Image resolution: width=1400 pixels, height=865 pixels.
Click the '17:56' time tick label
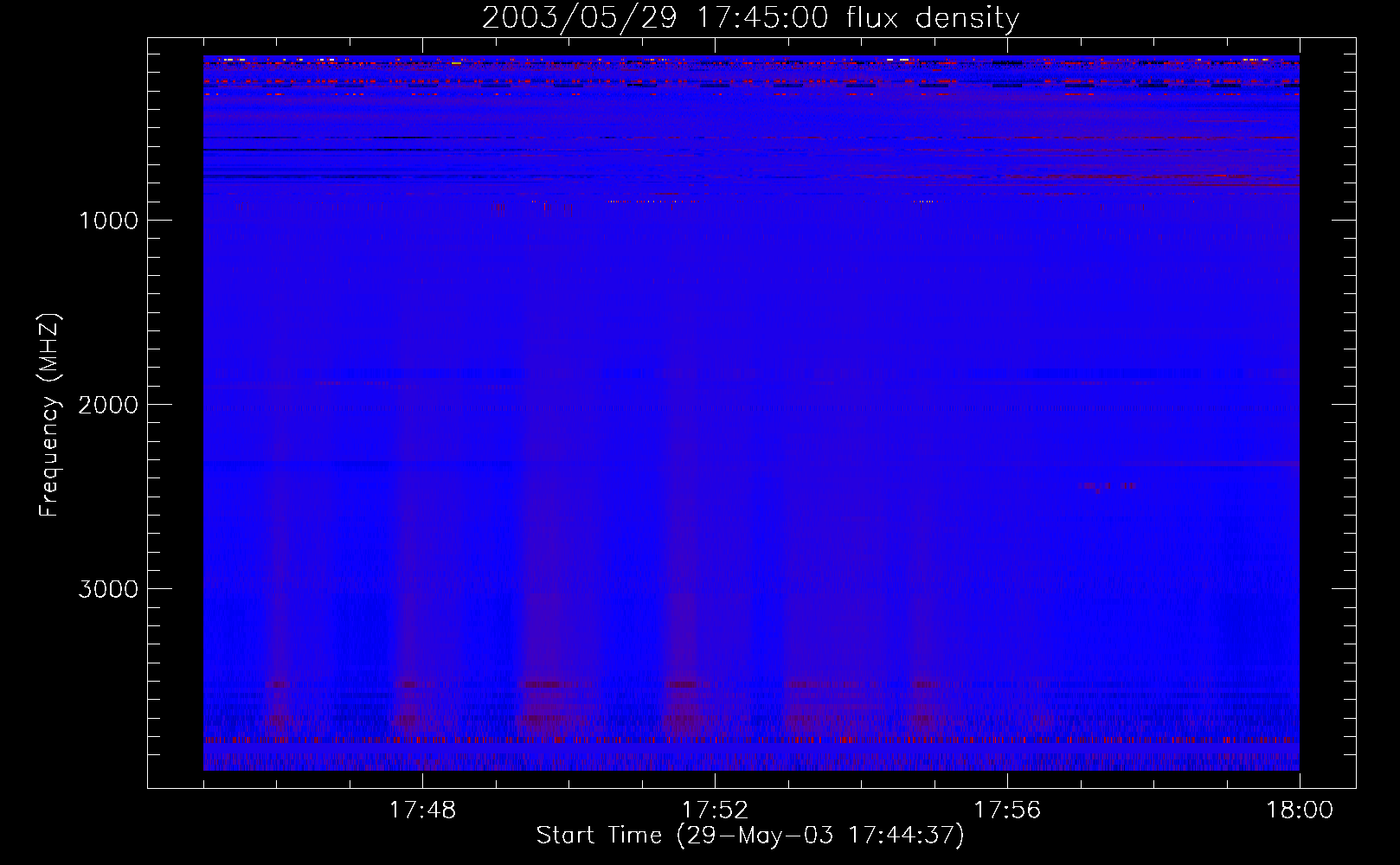1007,811
